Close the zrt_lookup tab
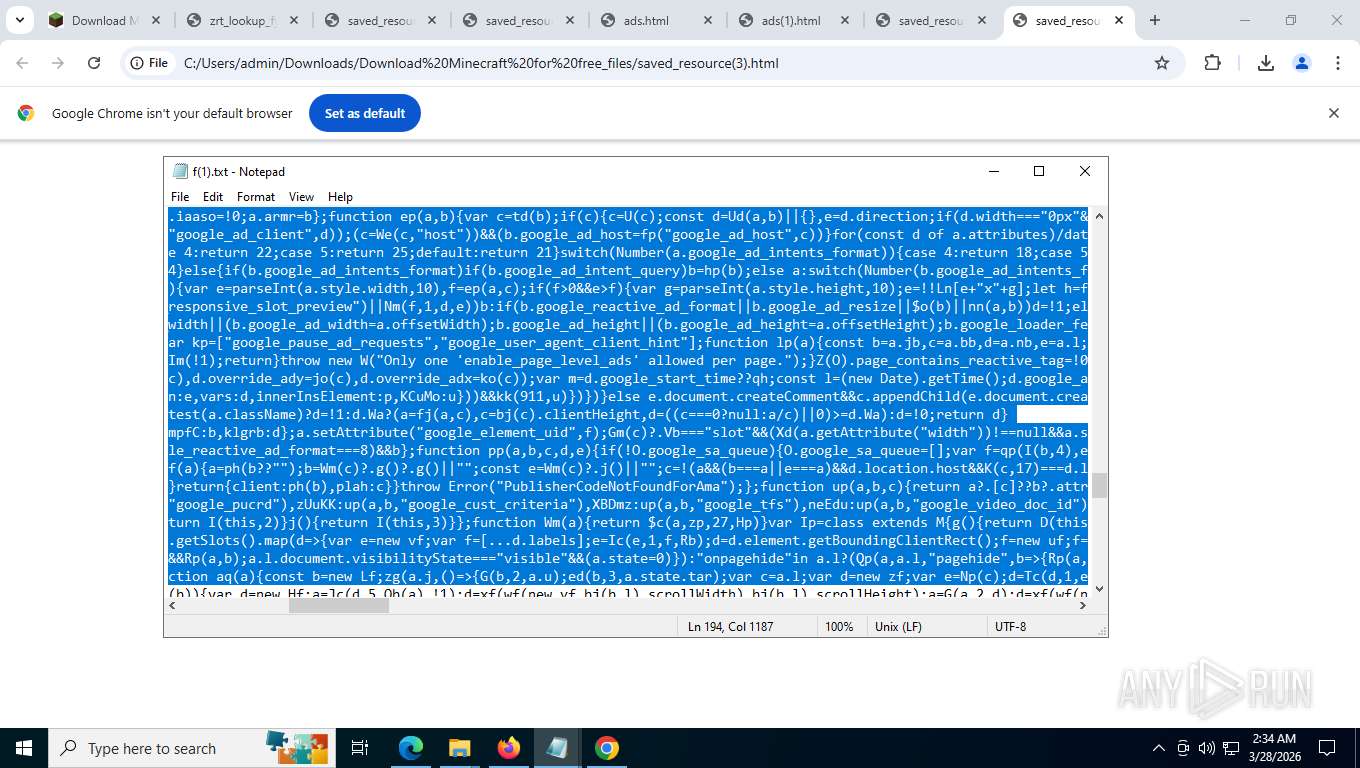 coord(294,20)
